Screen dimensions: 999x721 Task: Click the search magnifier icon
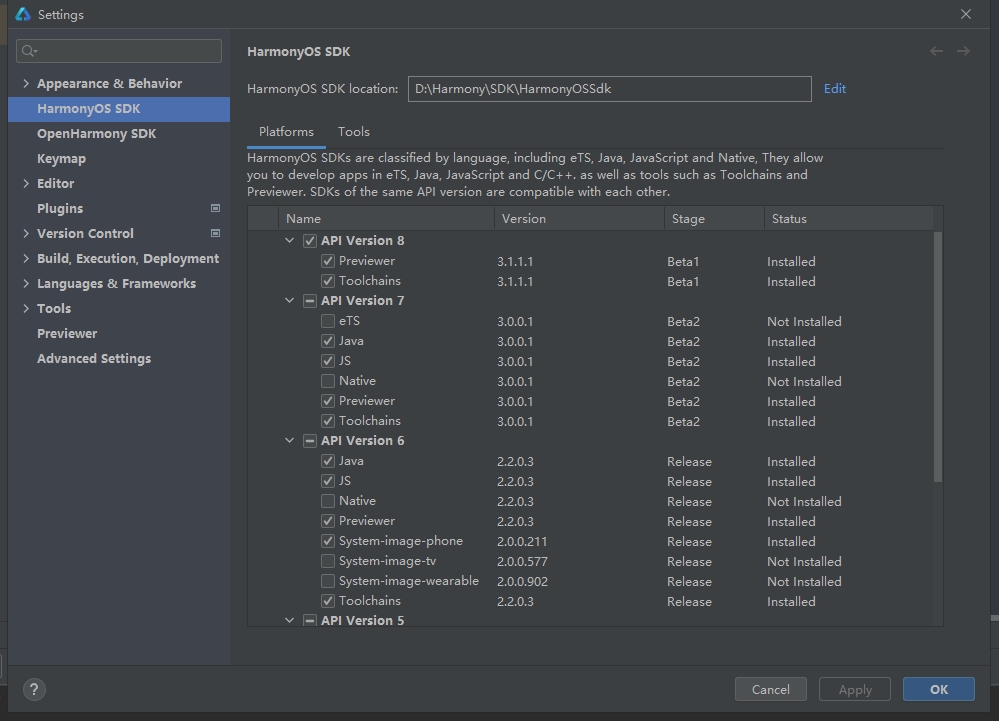pos(29,51)
